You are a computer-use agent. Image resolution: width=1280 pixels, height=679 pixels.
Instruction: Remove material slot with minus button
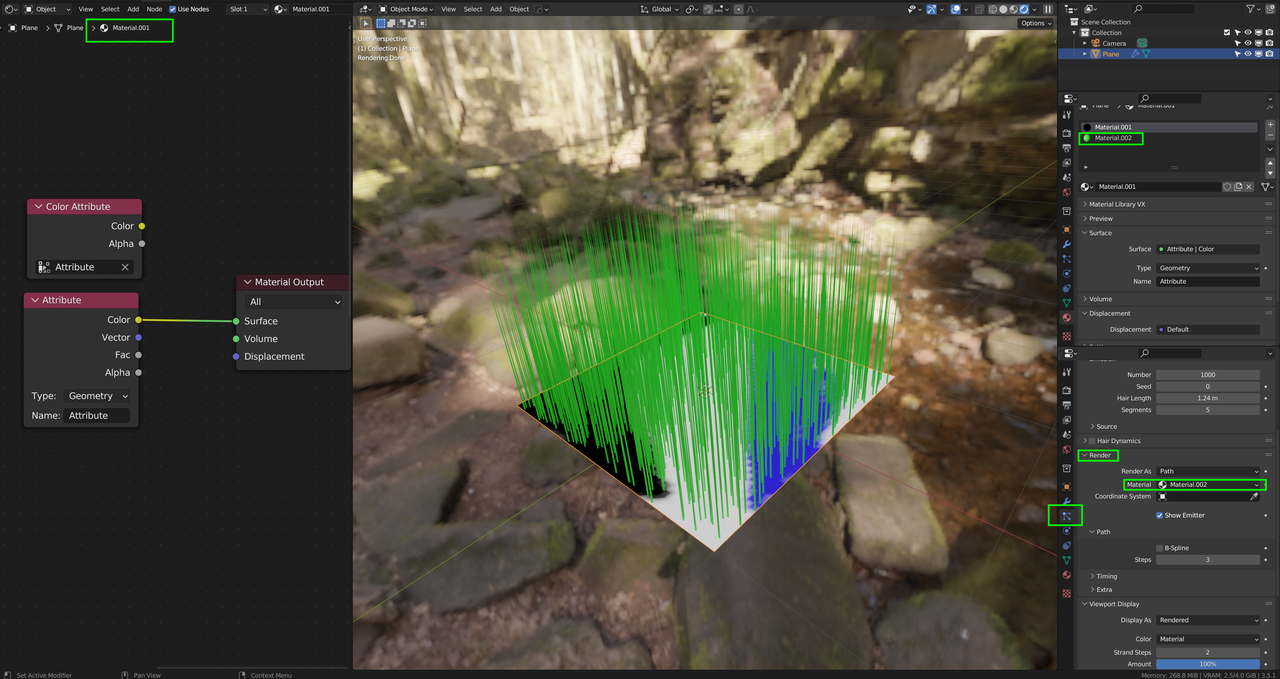(1270, 137)
